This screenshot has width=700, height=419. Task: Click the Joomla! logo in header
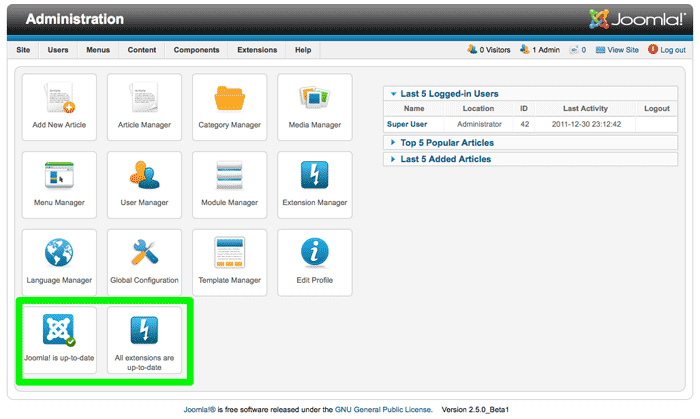637,19
